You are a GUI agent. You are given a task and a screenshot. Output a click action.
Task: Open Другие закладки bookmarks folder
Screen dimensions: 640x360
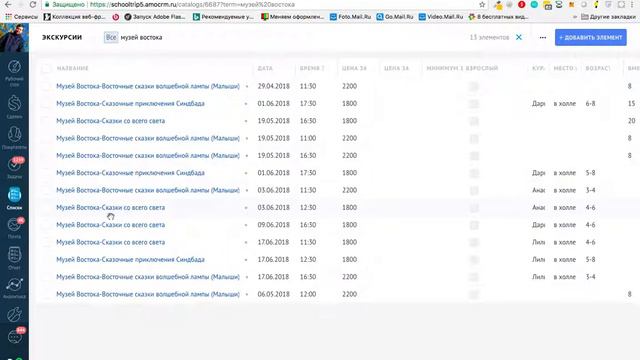tap(608, 17)
